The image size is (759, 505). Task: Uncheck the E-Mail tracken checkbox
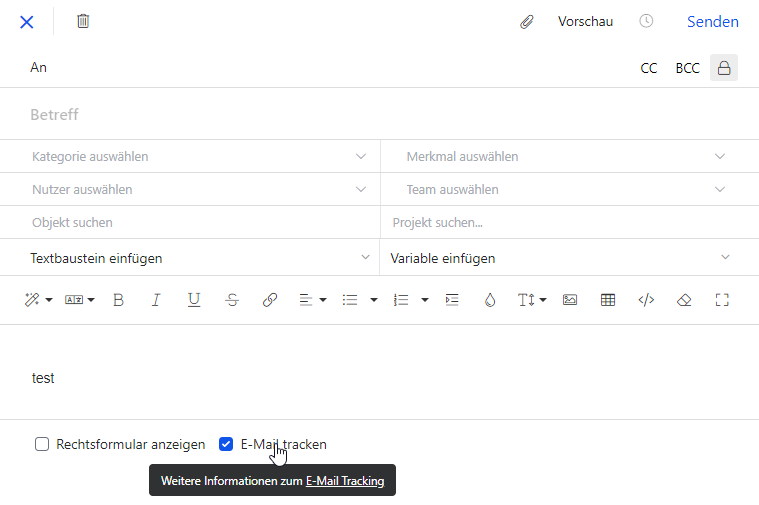[x=226, y=444]
